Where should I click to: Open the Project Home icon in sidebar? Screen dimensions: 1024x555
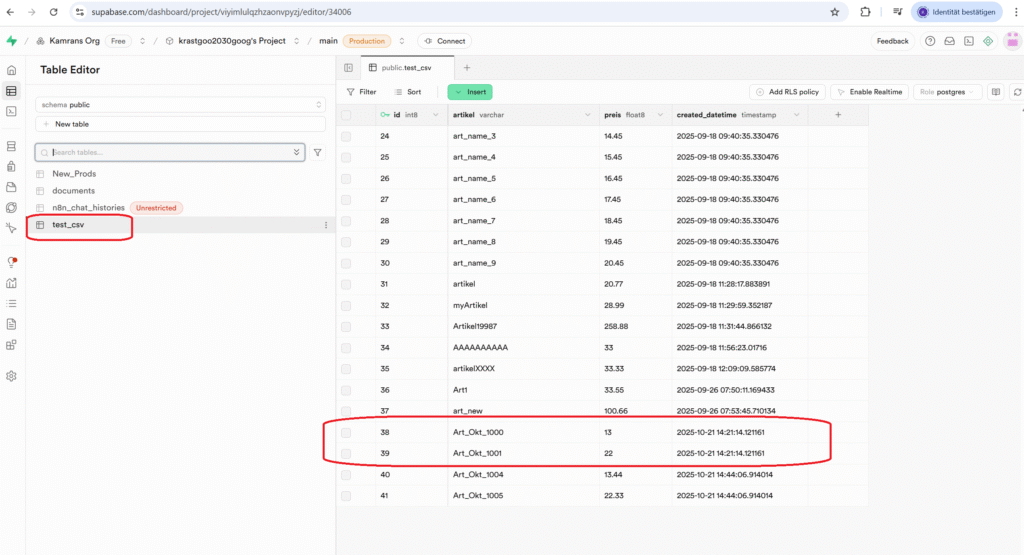(x=11, y=70)
